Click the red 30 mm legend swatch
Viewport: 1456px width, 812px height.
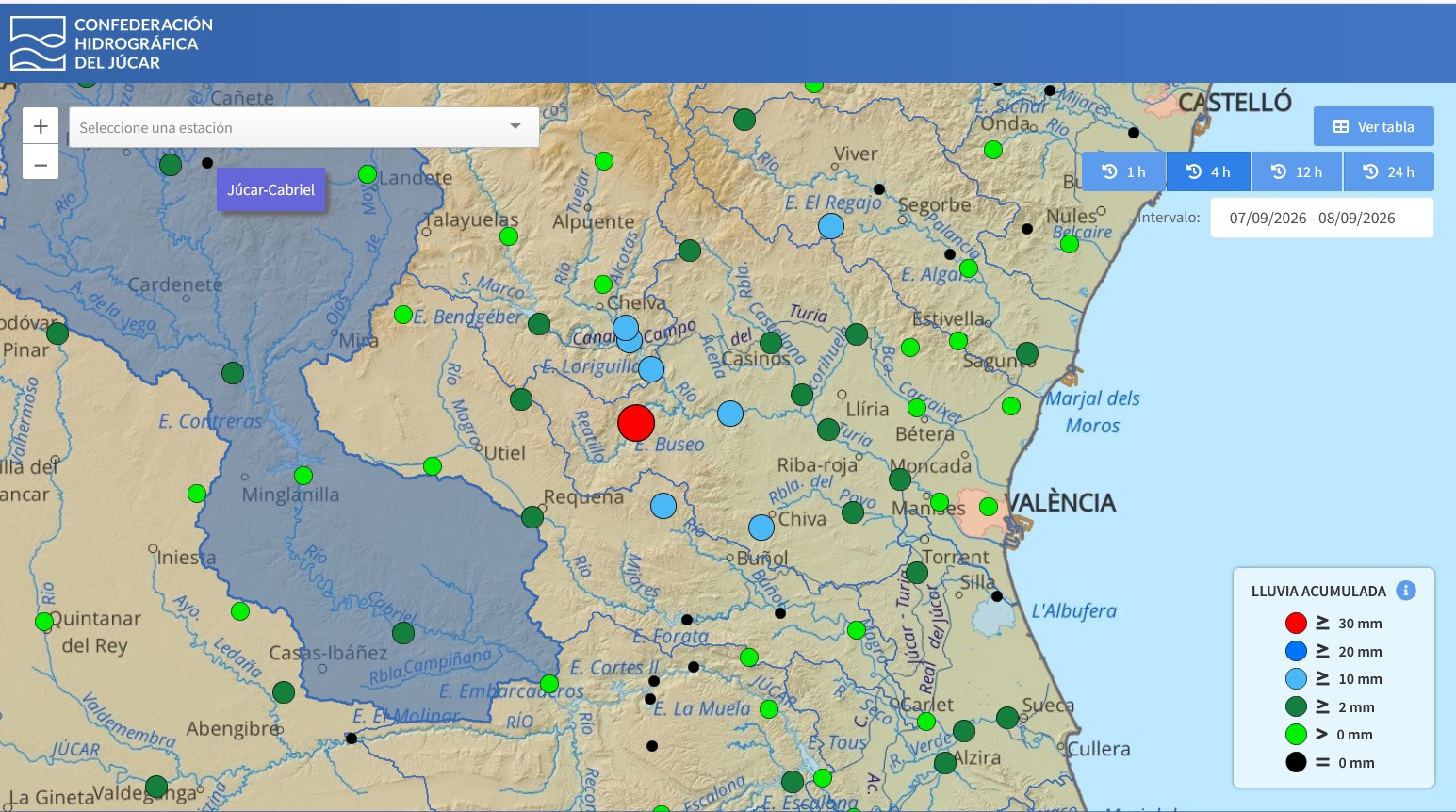1296,623
